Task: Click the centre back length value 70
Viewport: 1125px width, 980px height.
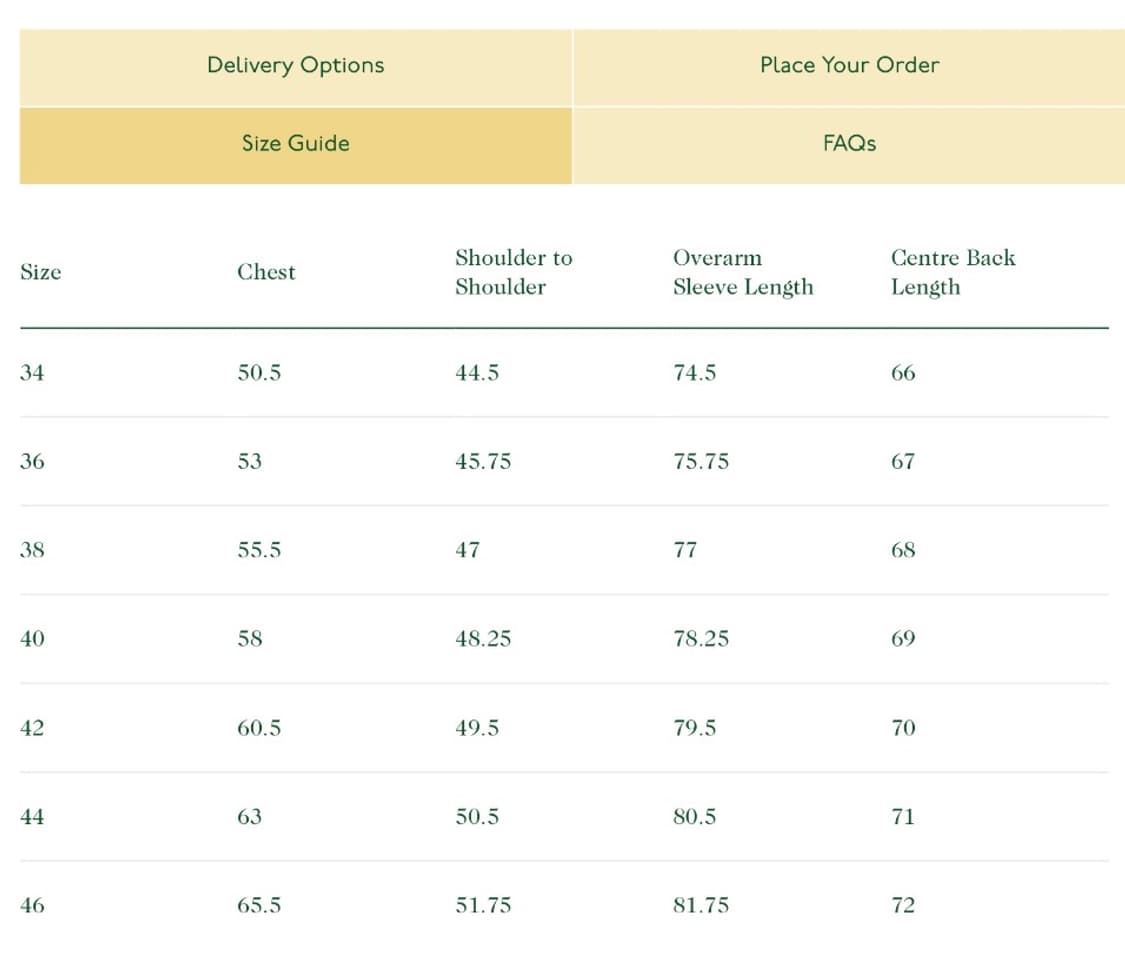Action: (903, 728)
